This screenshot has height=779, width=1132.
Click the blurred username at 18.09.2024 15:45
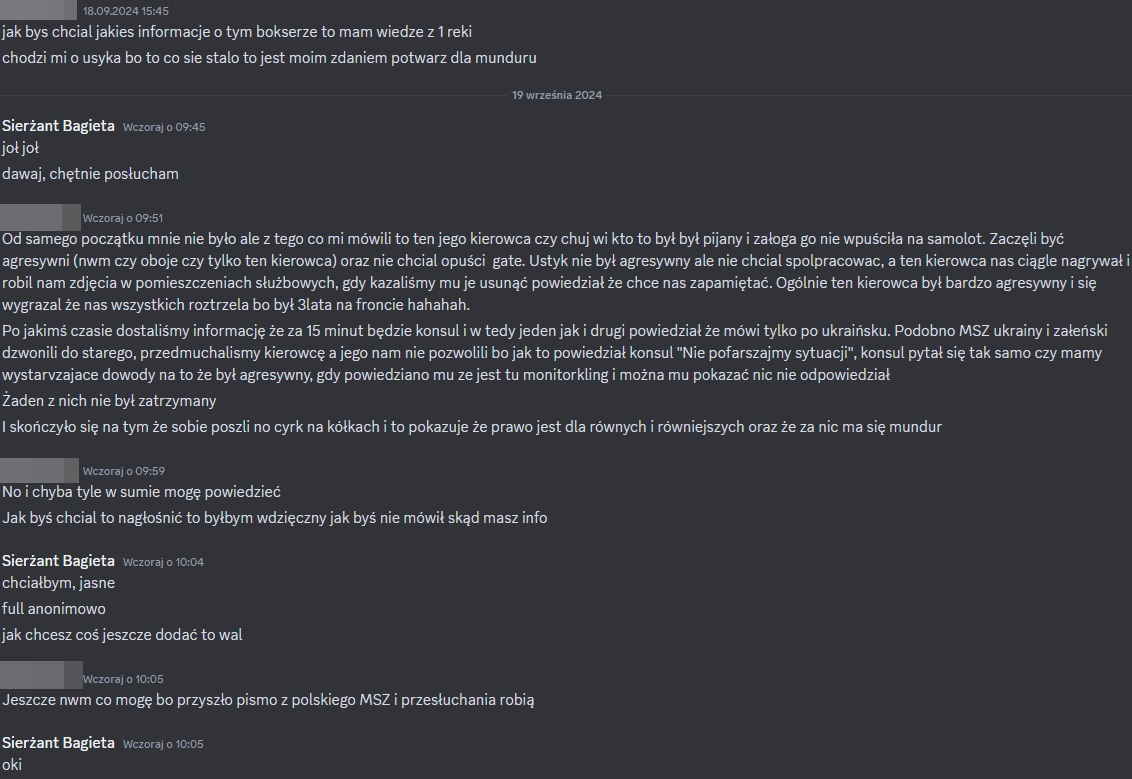point(40,10)
